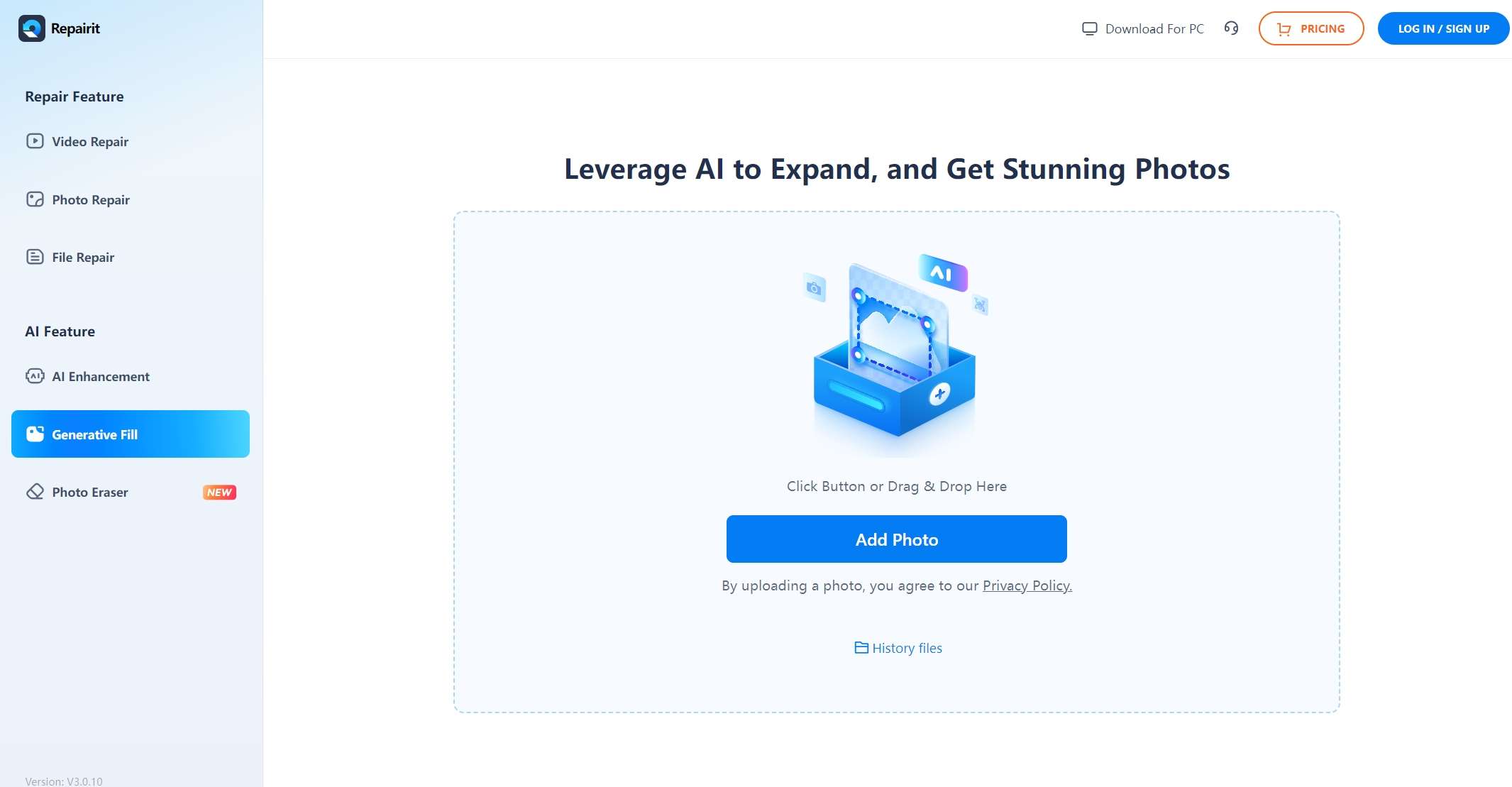
Task: Click the Photo Repair sidebar icon
Action: point(33,199)
